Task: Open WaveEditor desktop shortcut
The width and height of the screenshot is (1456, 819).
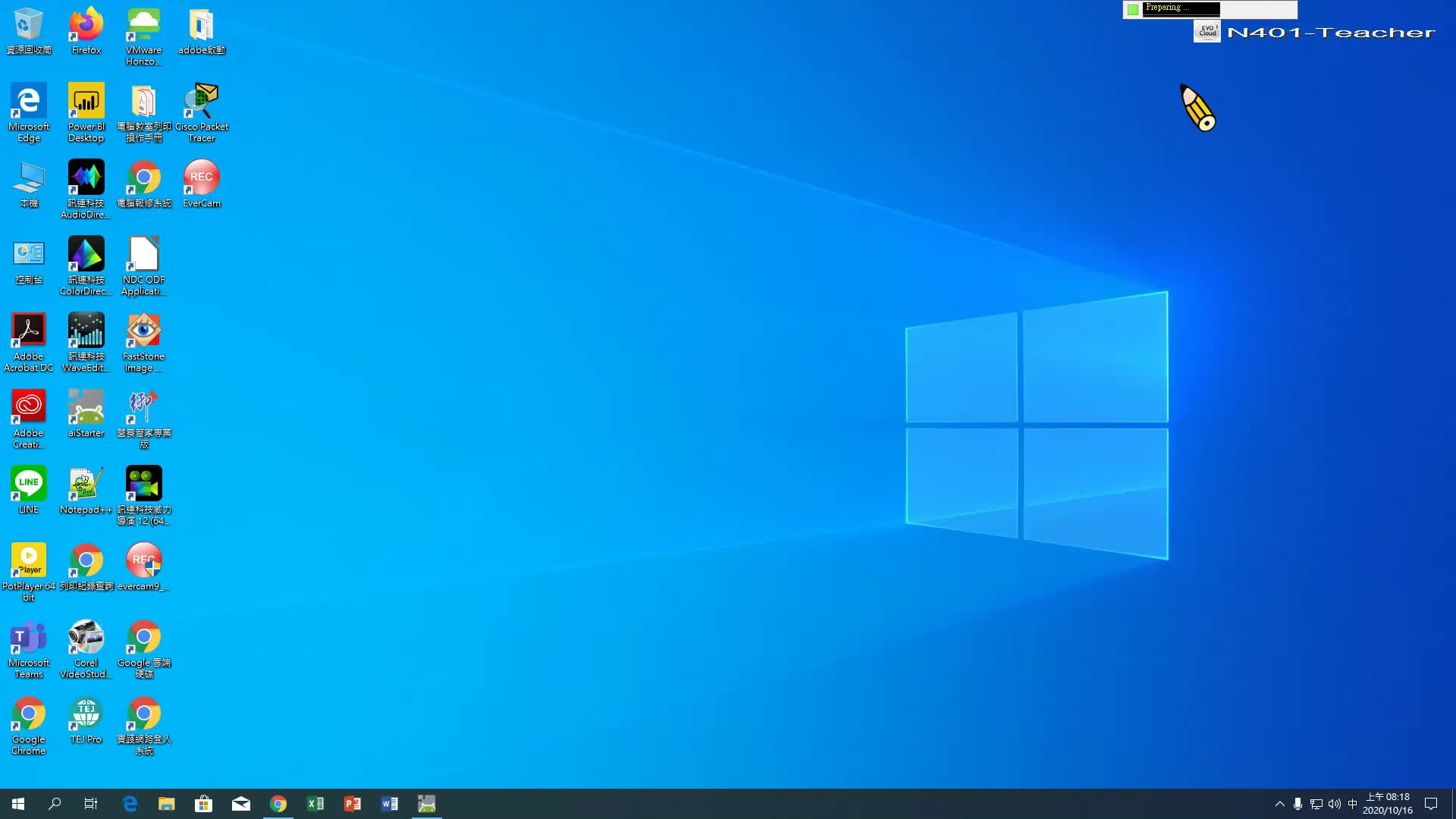Action: [x=86, y=343]
